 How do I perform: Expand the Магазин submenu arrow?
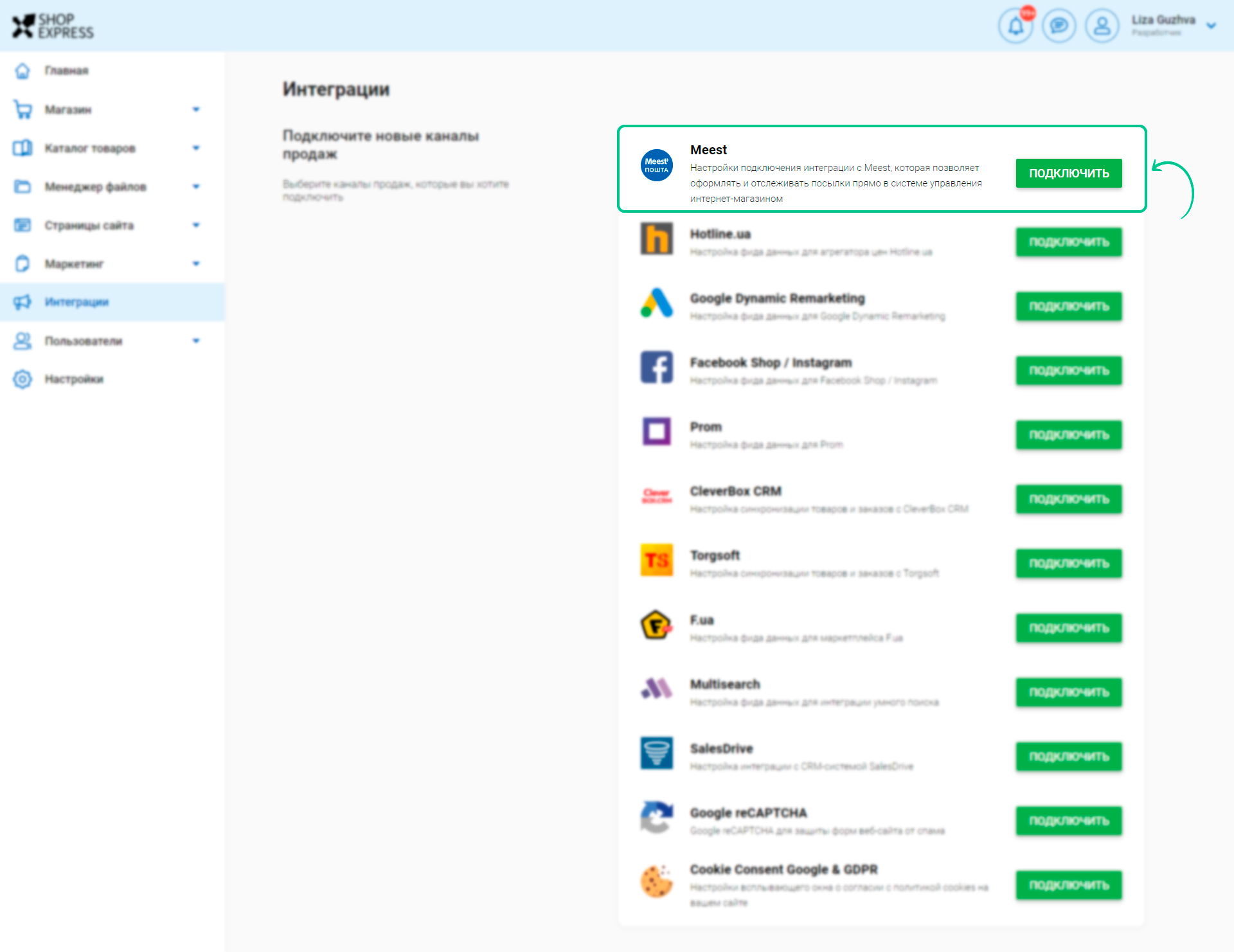[196, 110]
